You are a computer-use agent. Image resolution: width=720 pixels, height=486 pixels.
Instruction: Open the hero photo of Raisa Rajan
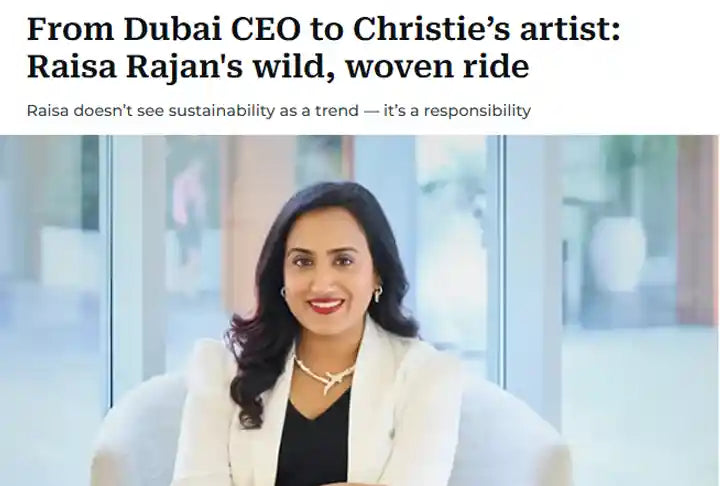coord(360,311)
